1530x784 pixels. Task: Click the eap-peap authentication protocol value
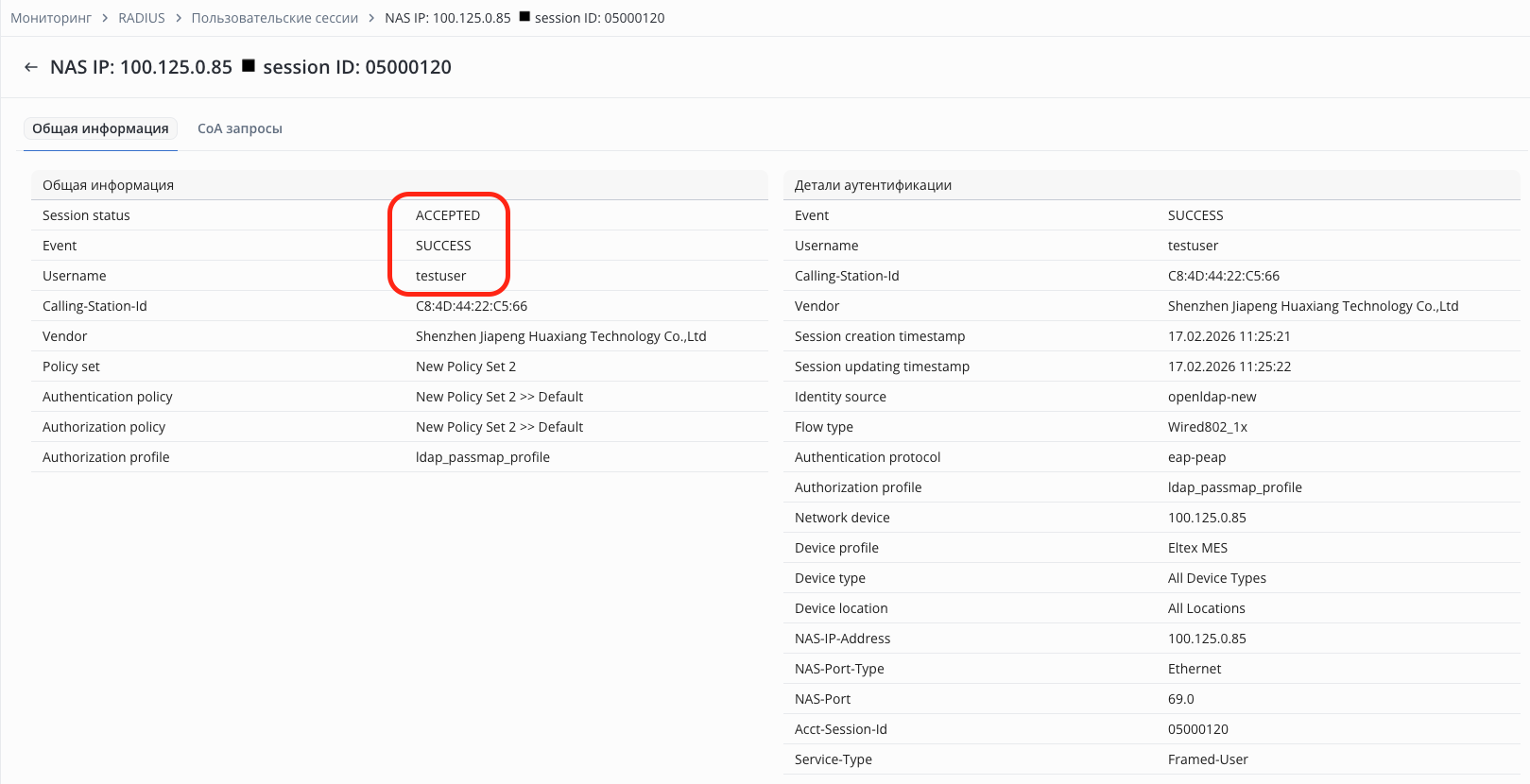[1196, 457]
